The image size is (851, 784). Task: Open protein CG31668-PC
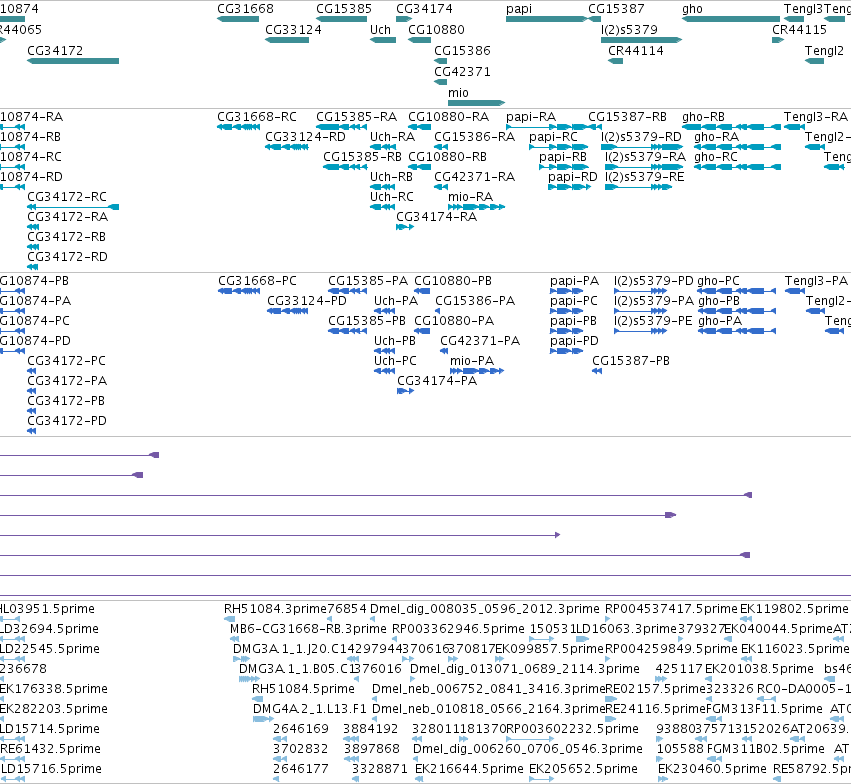(x=258, y=282)
